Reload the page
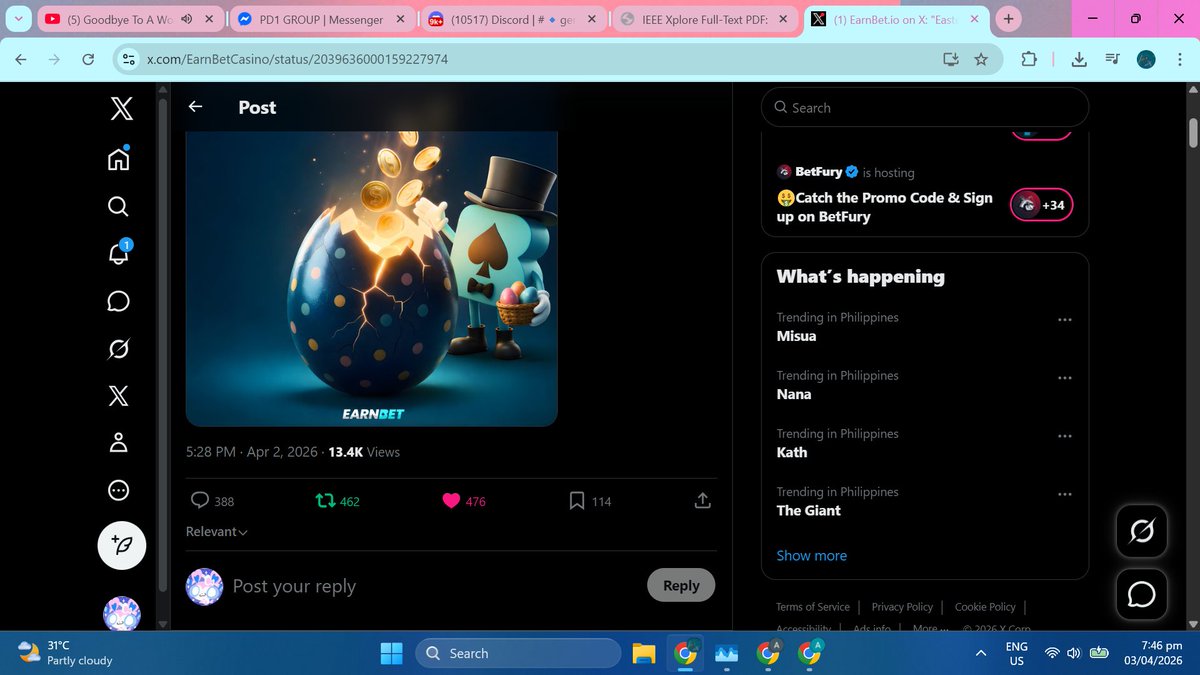This screenshot has width=1200, height=675. tap(88, 60)
